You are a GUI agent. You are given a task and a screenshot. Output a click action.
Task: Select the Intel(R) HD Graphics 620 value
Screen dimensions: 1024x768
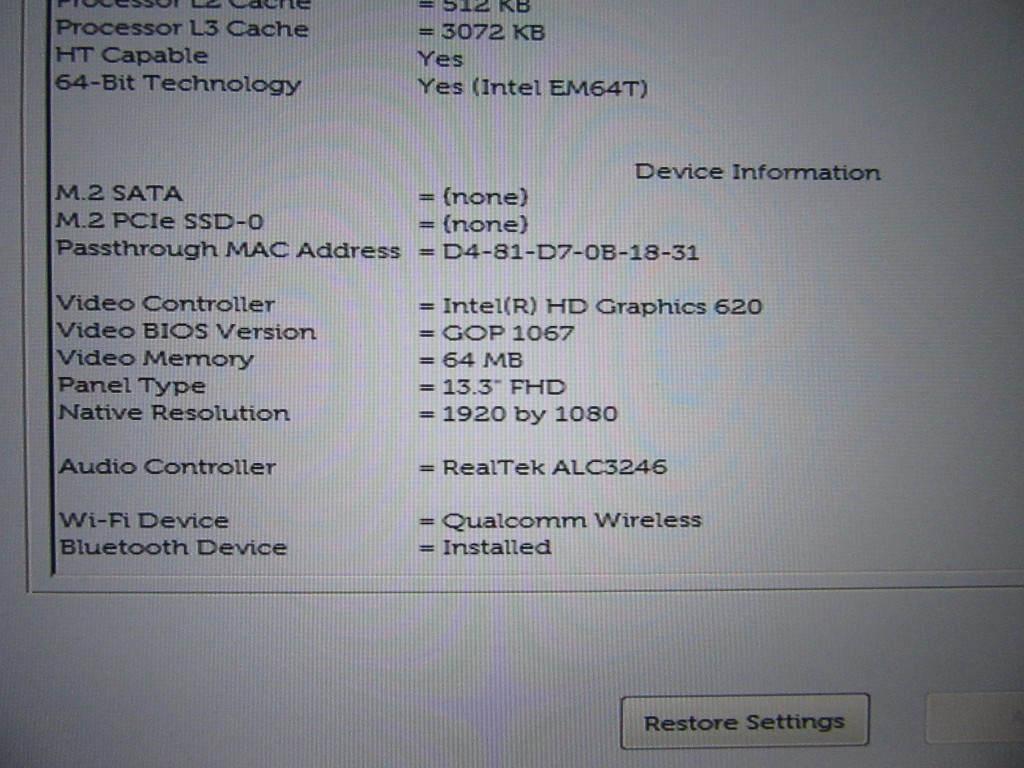[x=602, y=306]
